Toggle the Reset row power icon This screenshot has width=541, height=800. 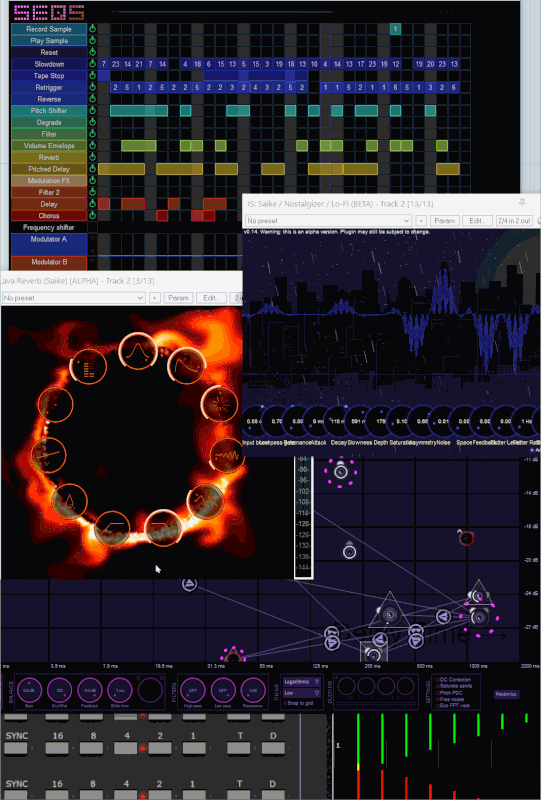point(92,52)
